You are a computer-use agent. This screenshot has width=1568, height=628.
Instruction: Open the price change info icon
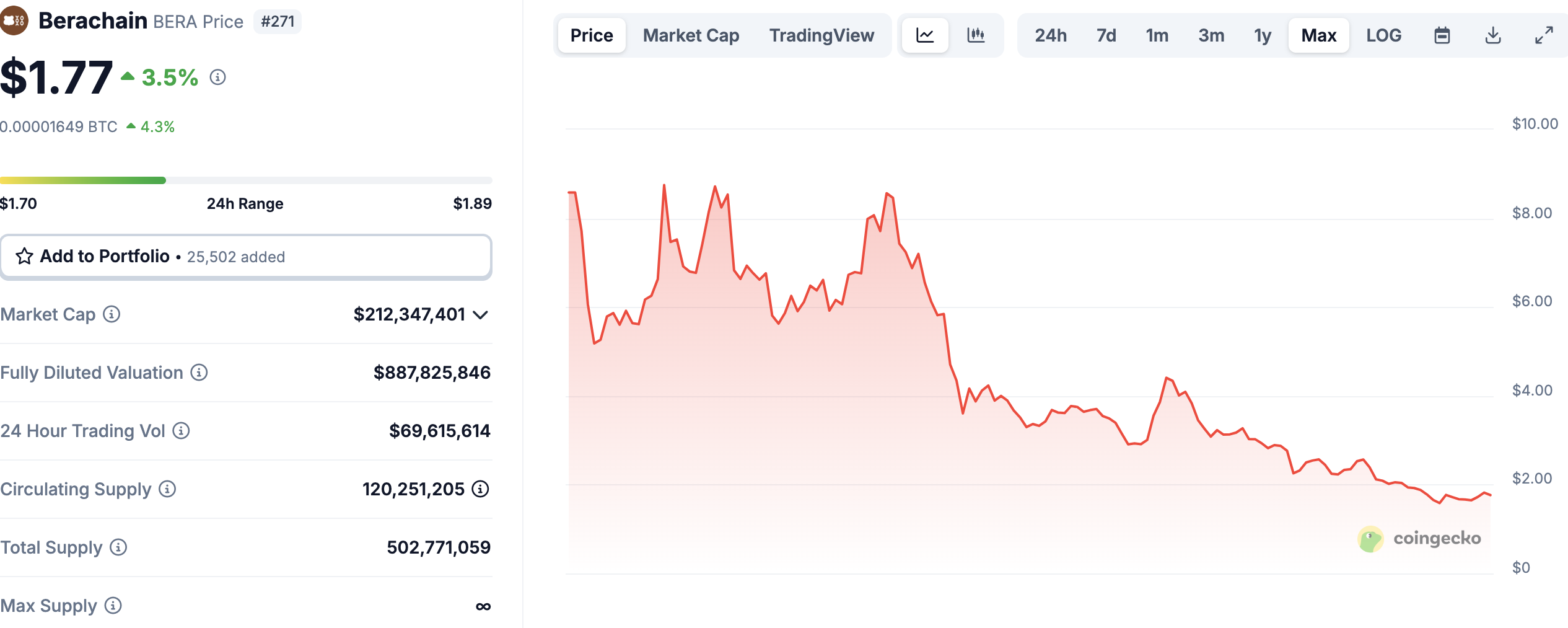click(217, 77)
